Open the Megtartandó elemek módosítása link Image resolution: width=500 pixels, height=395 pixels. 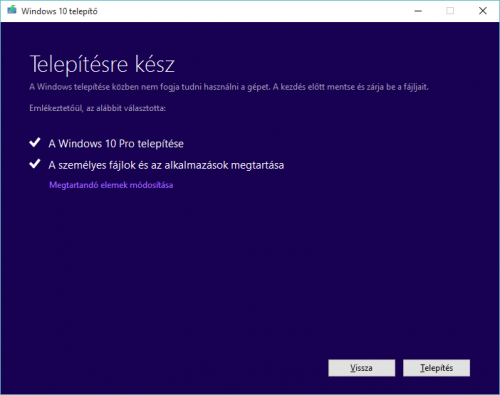pos(111,185)
